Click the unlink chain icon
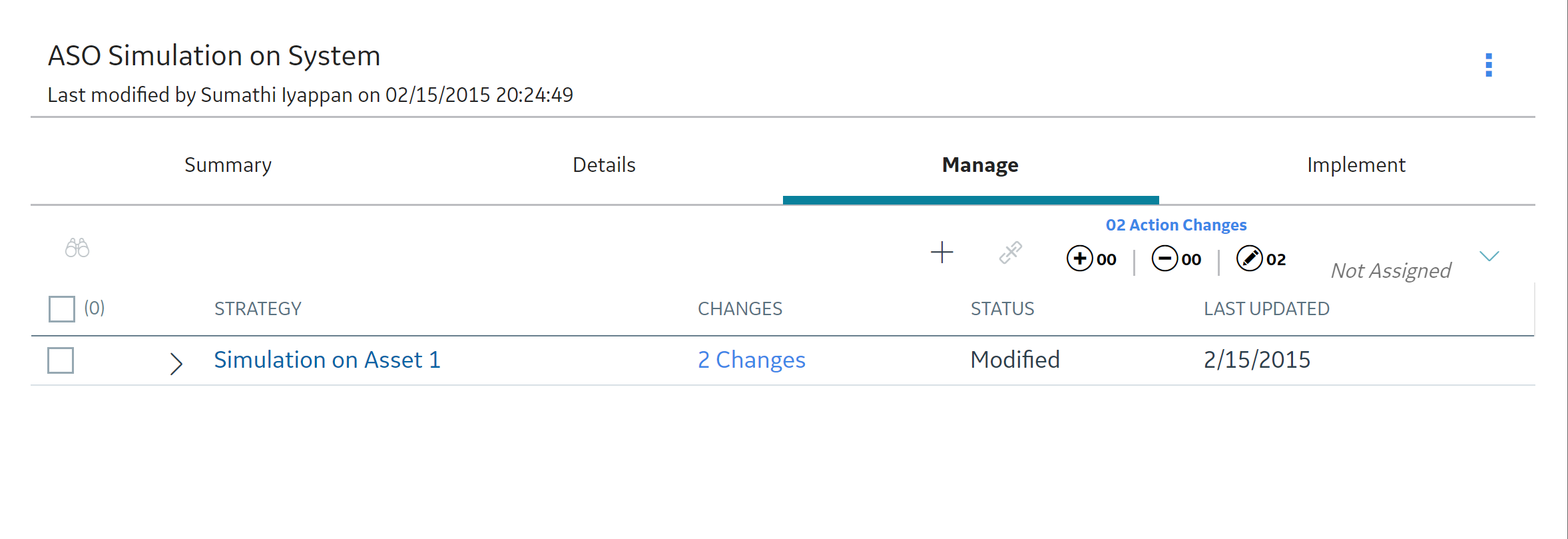Image resolution: width=1568 pixels, height=539 pixels. pos(1010,253)
